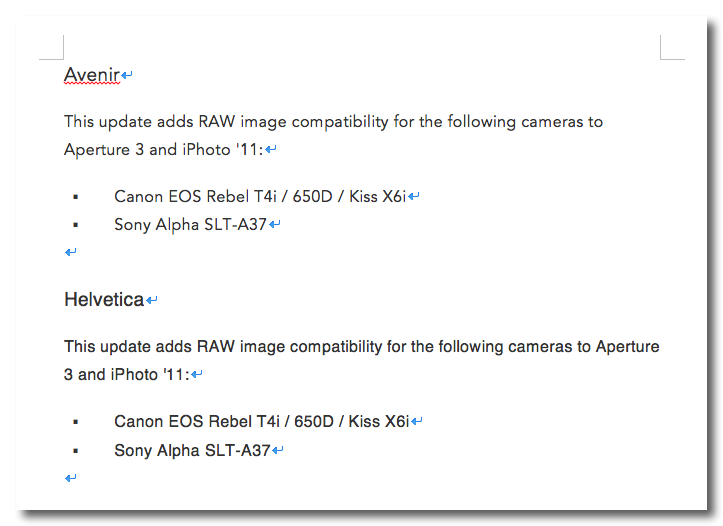Click the last empty paragraph mark
Screen dimensions: 723x526
point(71,478)
